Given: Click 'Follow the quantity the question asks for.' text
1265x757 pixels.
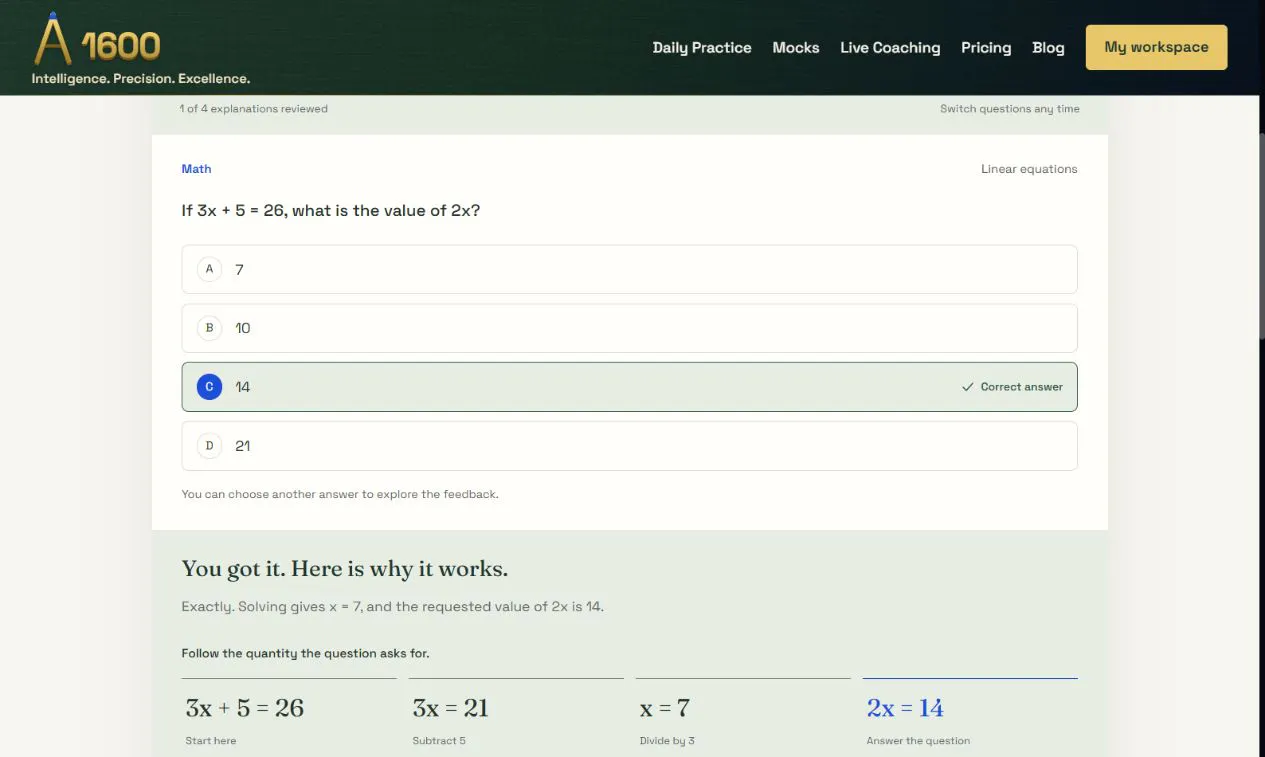Looking at the screenshot, I should point(305,653).
